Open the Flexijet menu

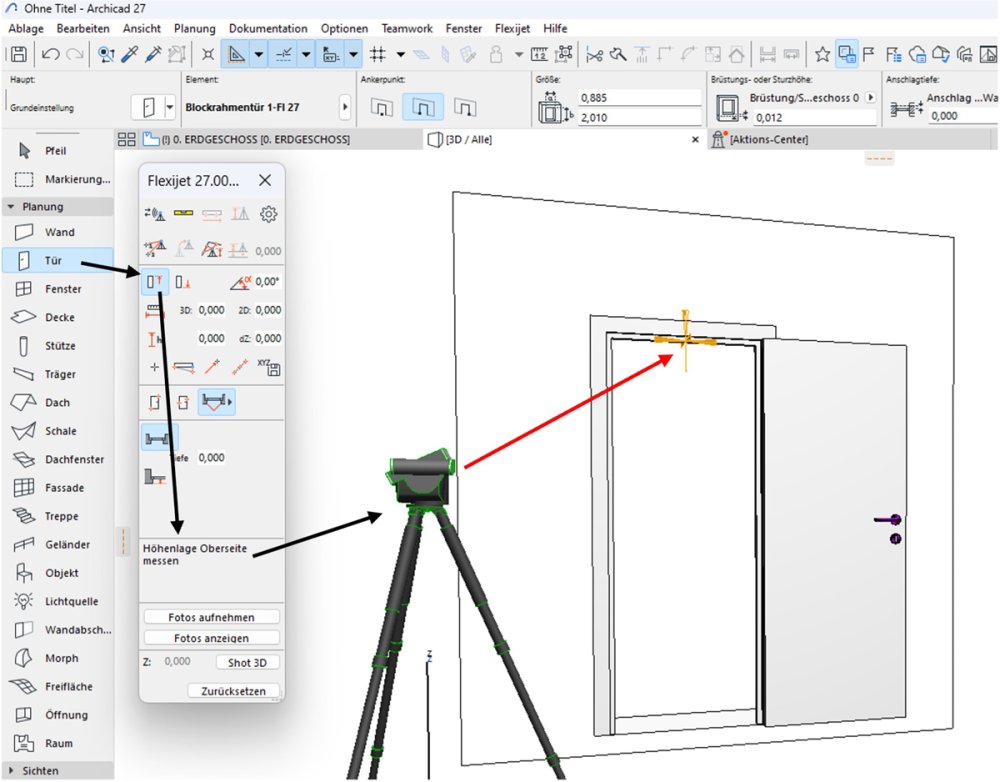pos(512,28)
